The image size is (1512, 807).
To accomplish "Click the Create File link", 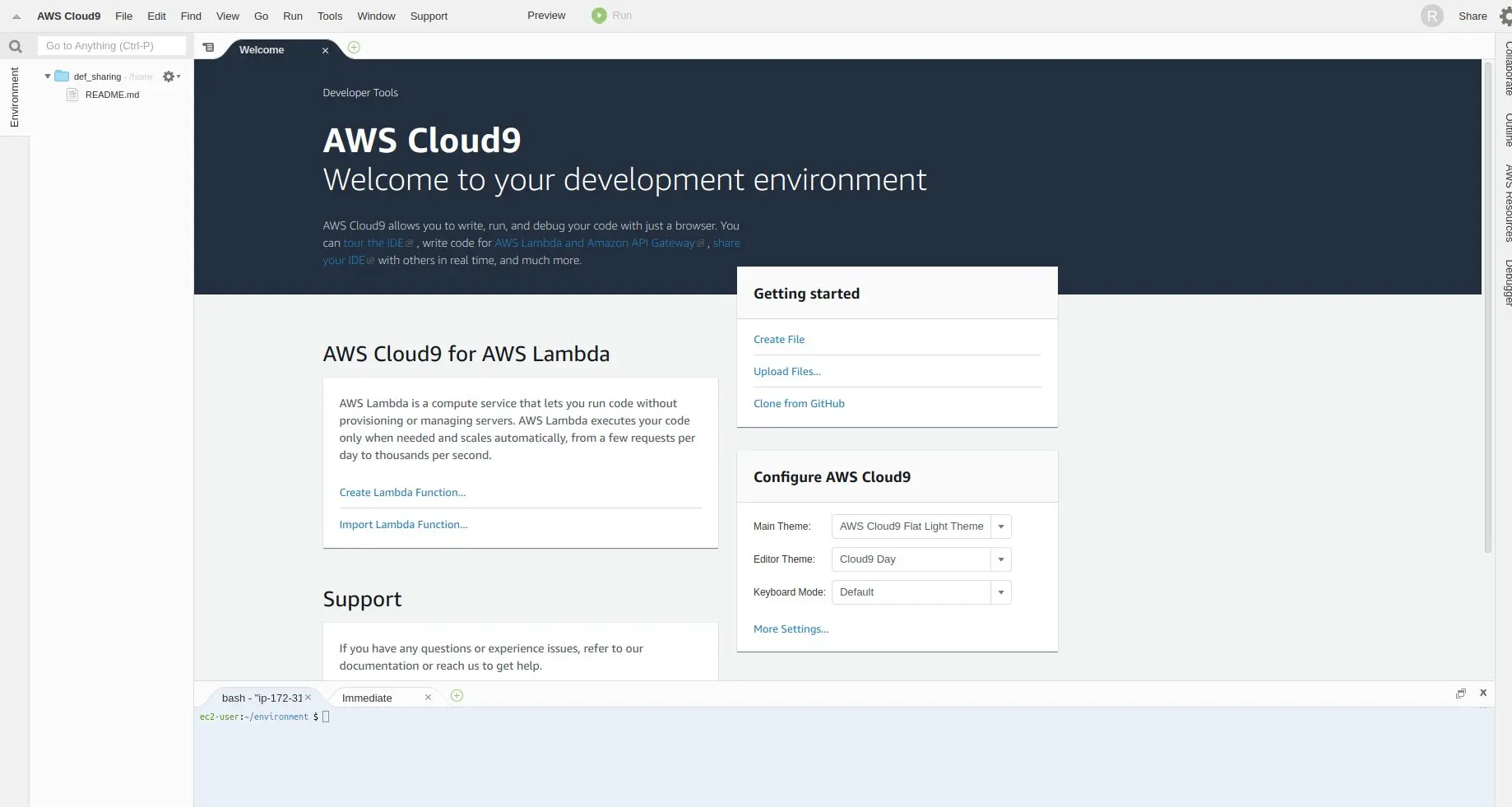I will tap(779, 339).
